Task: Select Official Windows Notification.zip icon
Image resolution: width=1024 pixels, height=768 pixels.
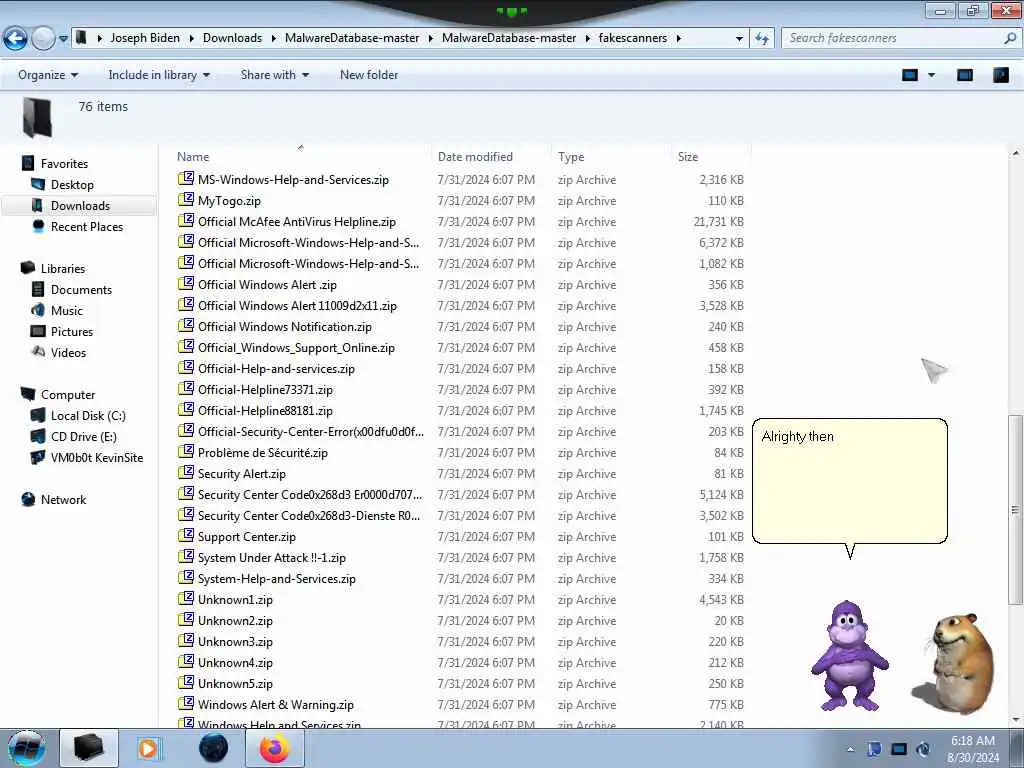Action: [186, 325]
